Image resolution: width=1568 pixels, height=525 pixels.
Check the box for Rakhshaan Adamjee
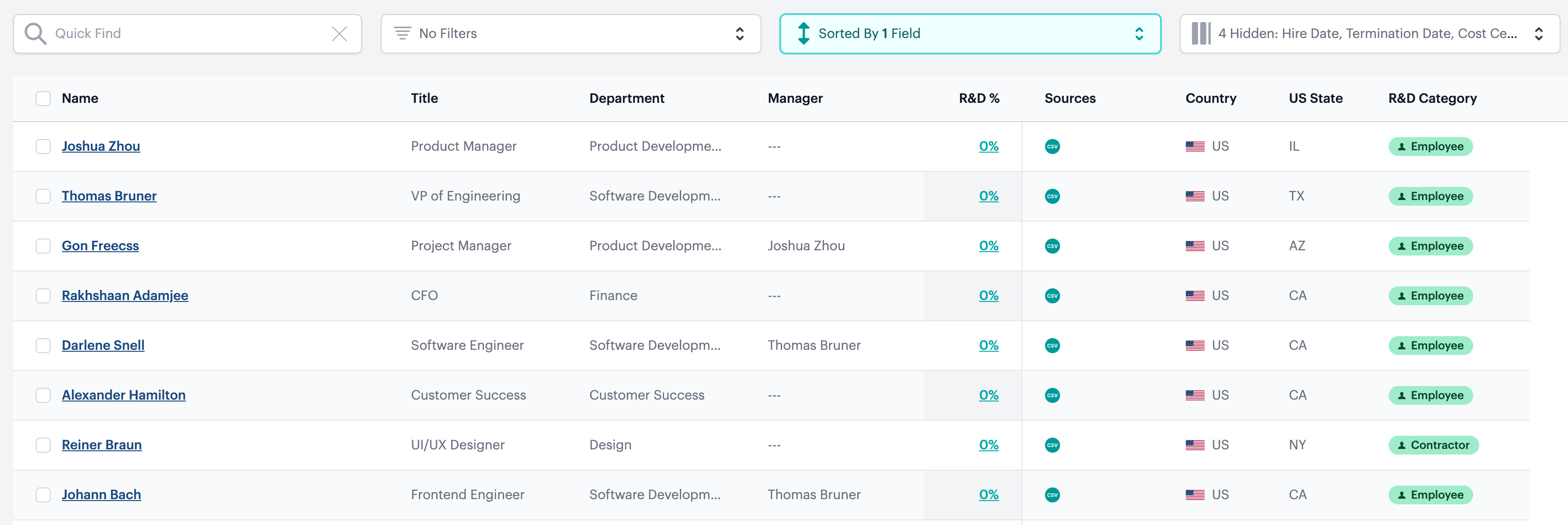pyautogui.click(x=43, y=296)
